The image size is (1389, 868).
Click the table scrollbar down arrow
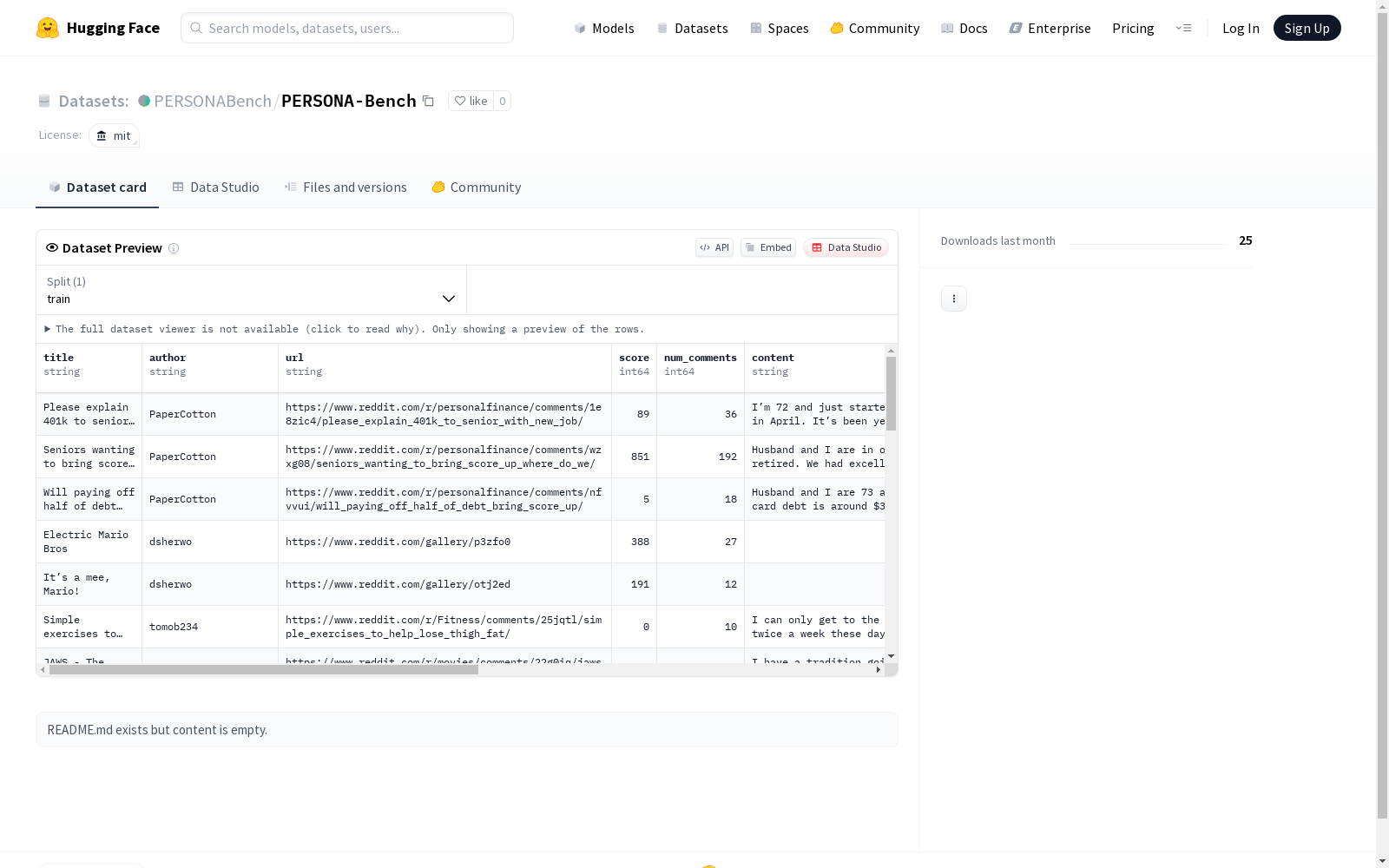[x=891, y=656]
